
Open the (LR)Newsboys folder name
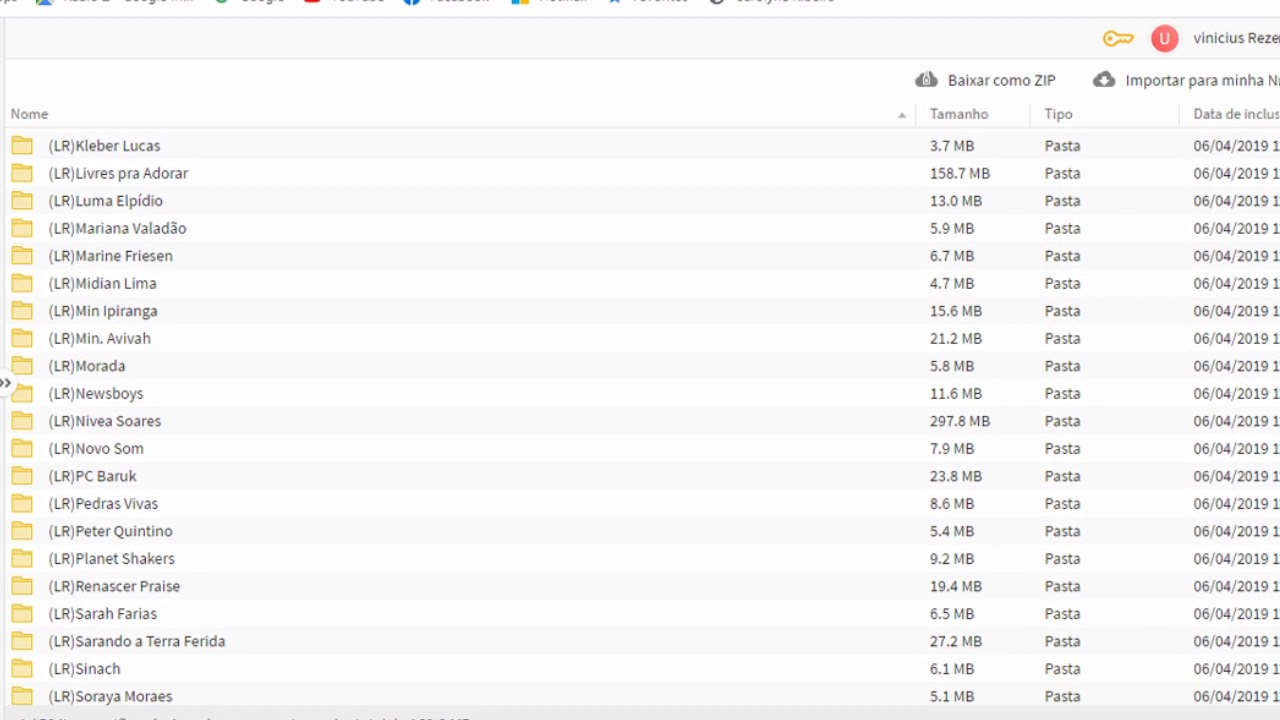[x=96, y=393]
